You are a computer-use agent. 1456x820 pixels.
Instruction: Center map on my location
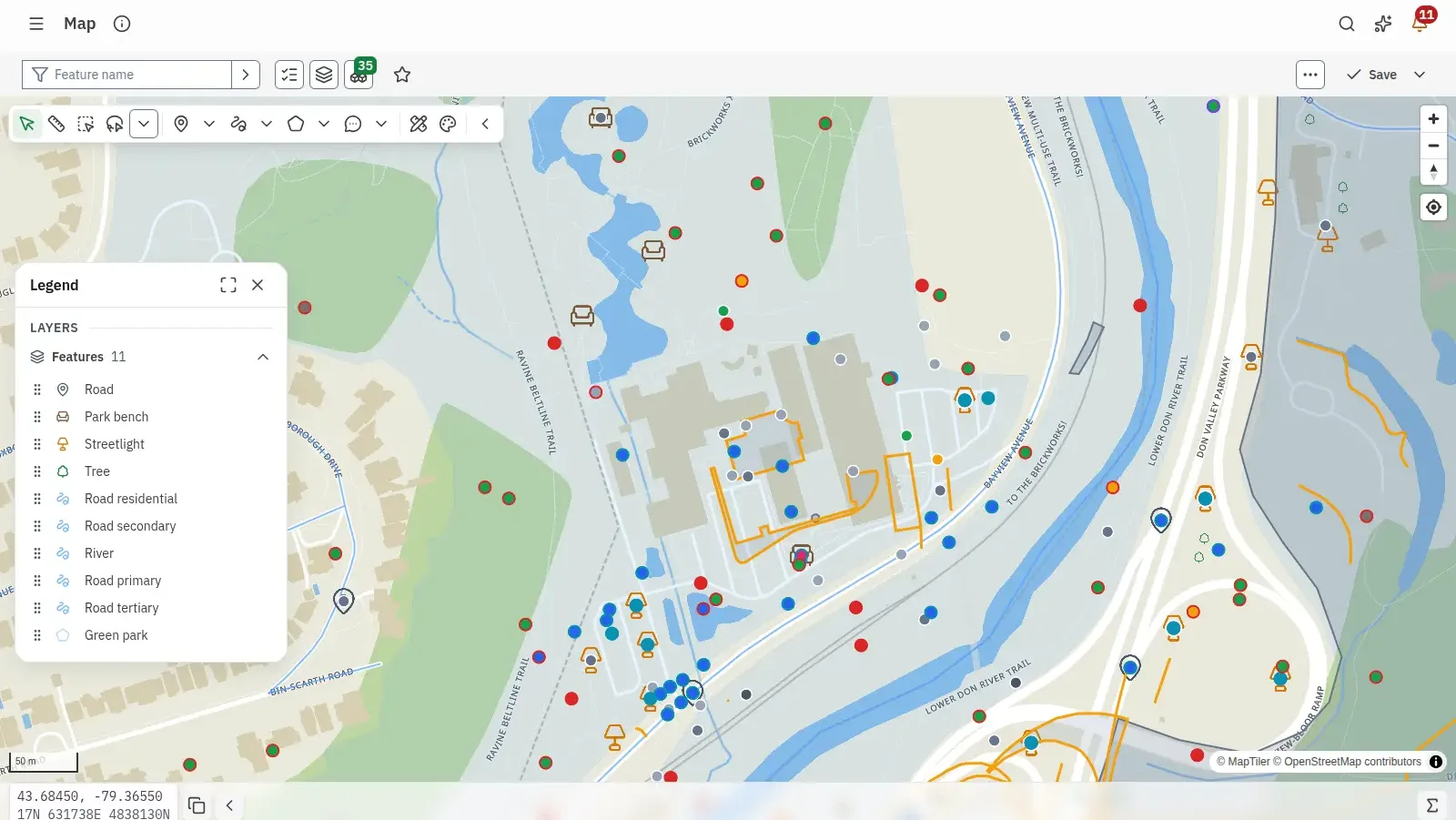(1433, 208)
